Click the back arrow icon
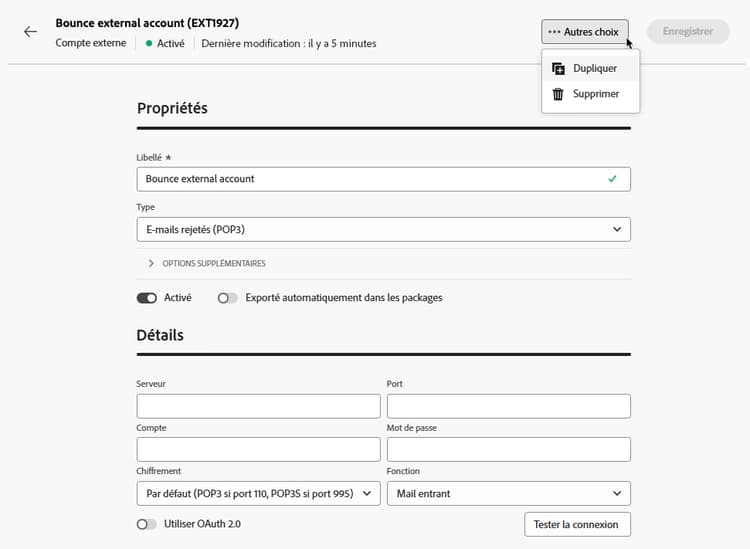Image resolution: width=750 pixels, height=549 pixels. (x=30, y=32)
